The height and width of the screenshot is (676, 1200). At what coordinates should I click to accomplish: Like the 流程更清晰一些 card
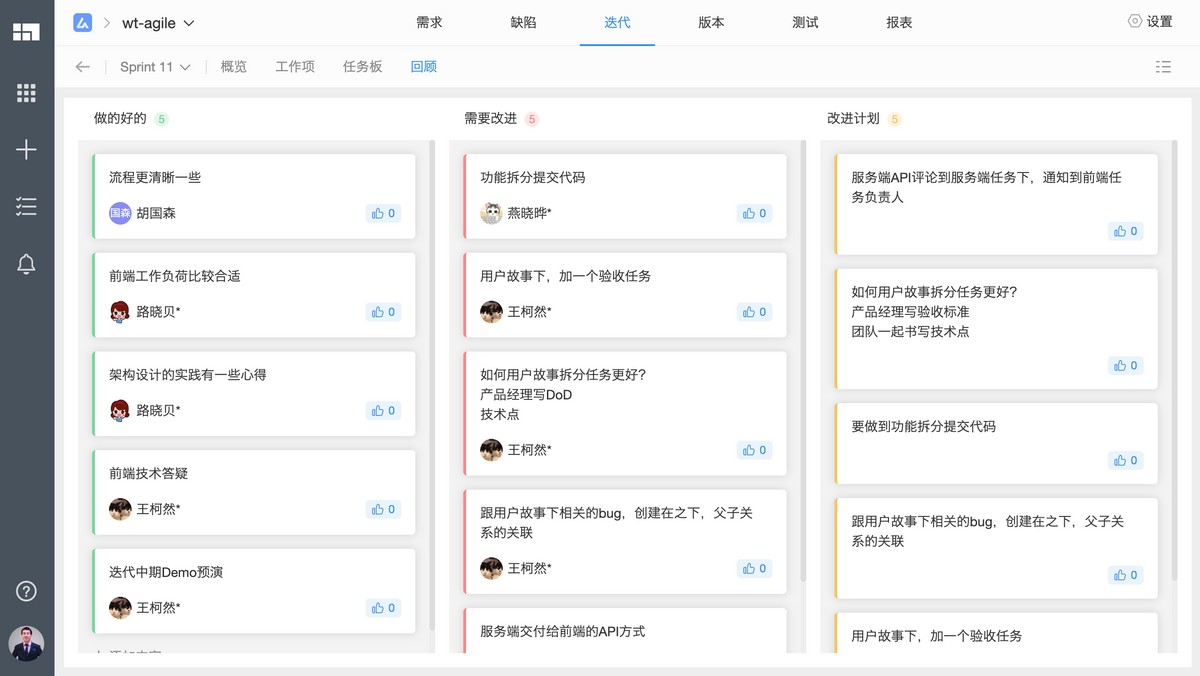(x=383, y=213)
